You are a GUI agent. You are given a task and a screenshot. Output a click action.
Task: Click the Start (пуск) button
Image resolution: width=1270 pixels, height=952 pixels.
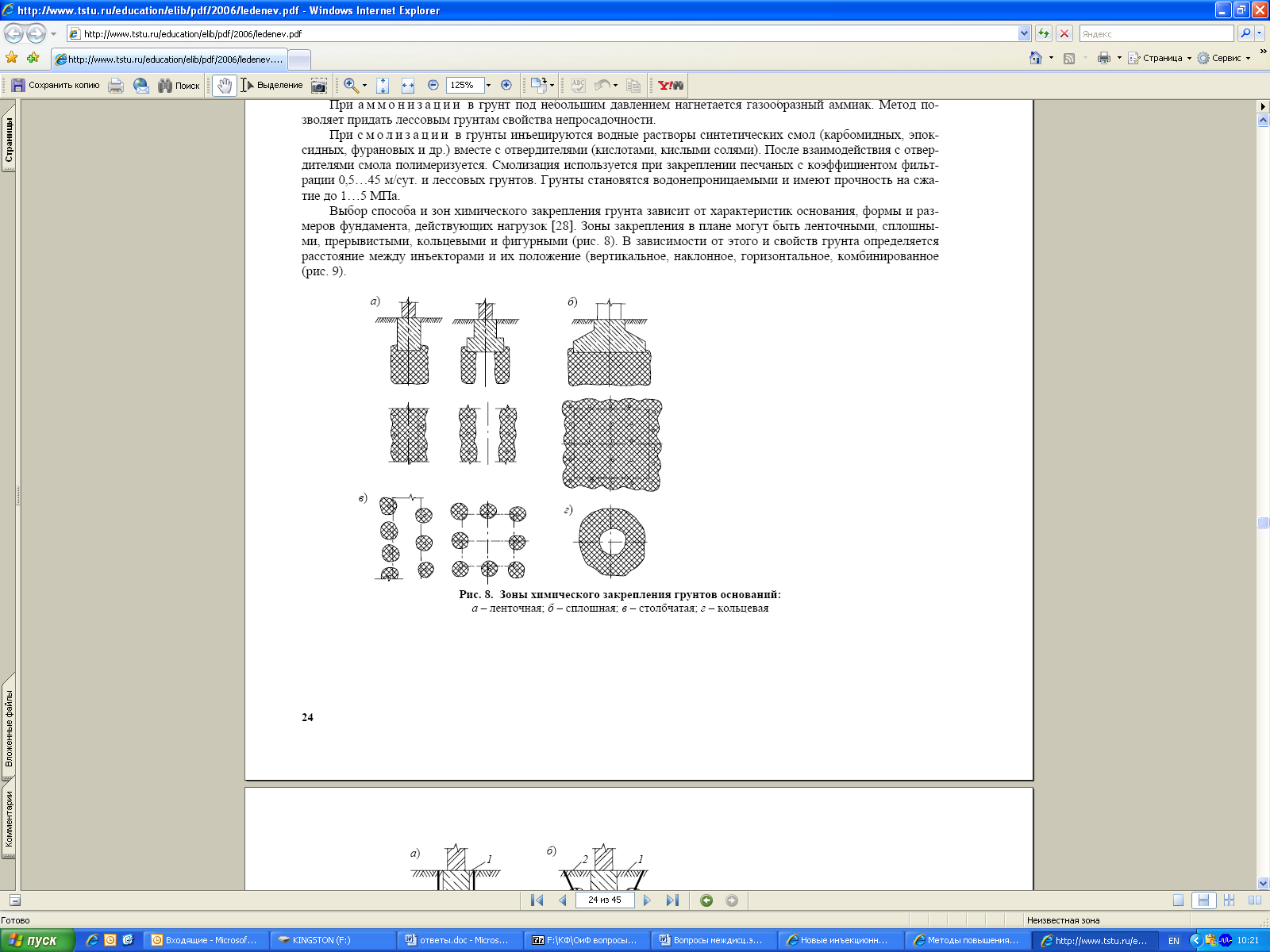(x=37, y=940)
